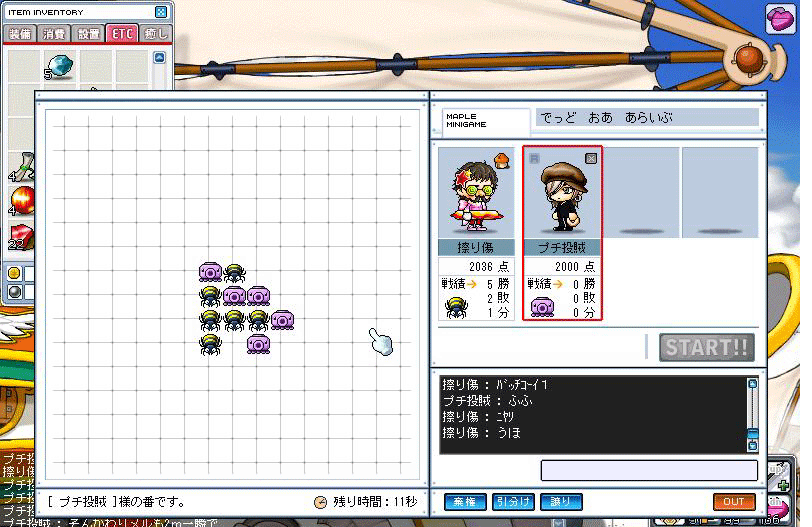The width and height of the screenshot is (812, 527).
Task: Click the bottom-most spider piece on the board
Action: pyautogui.click(x=210, y=344)
